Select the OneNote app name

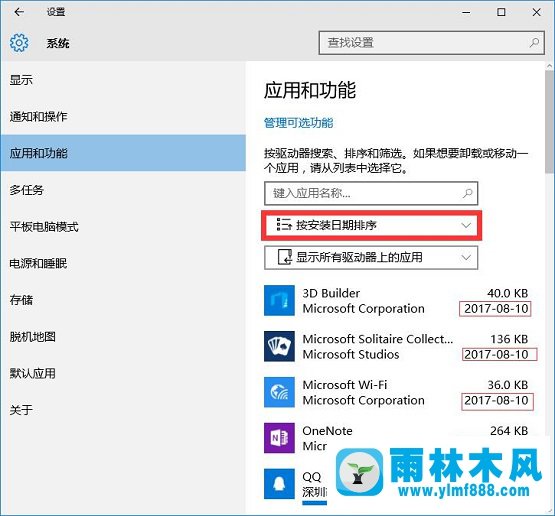click(x=327, y=431)
